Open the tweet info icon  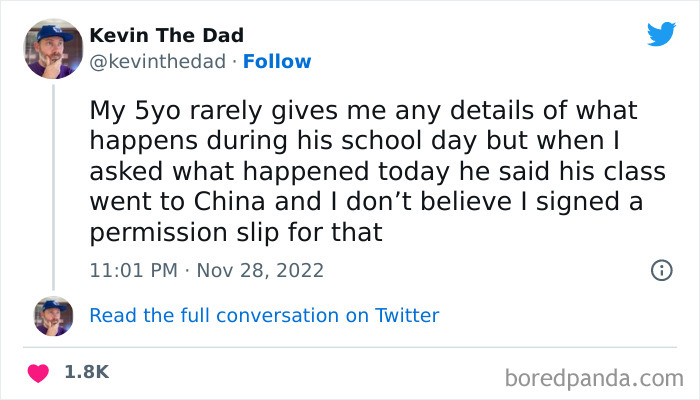point(660,270)
